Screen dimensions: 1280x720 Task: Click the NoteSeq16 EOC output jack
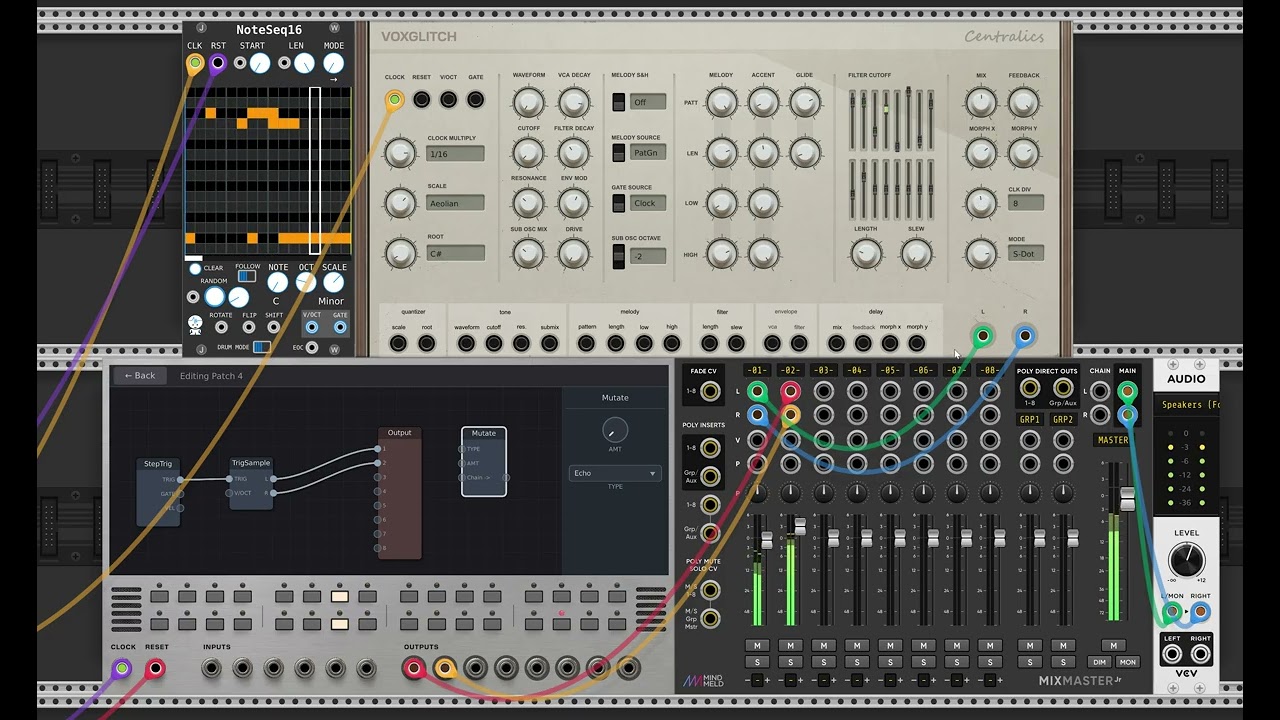pyautogui.click(x=312, y=348)
